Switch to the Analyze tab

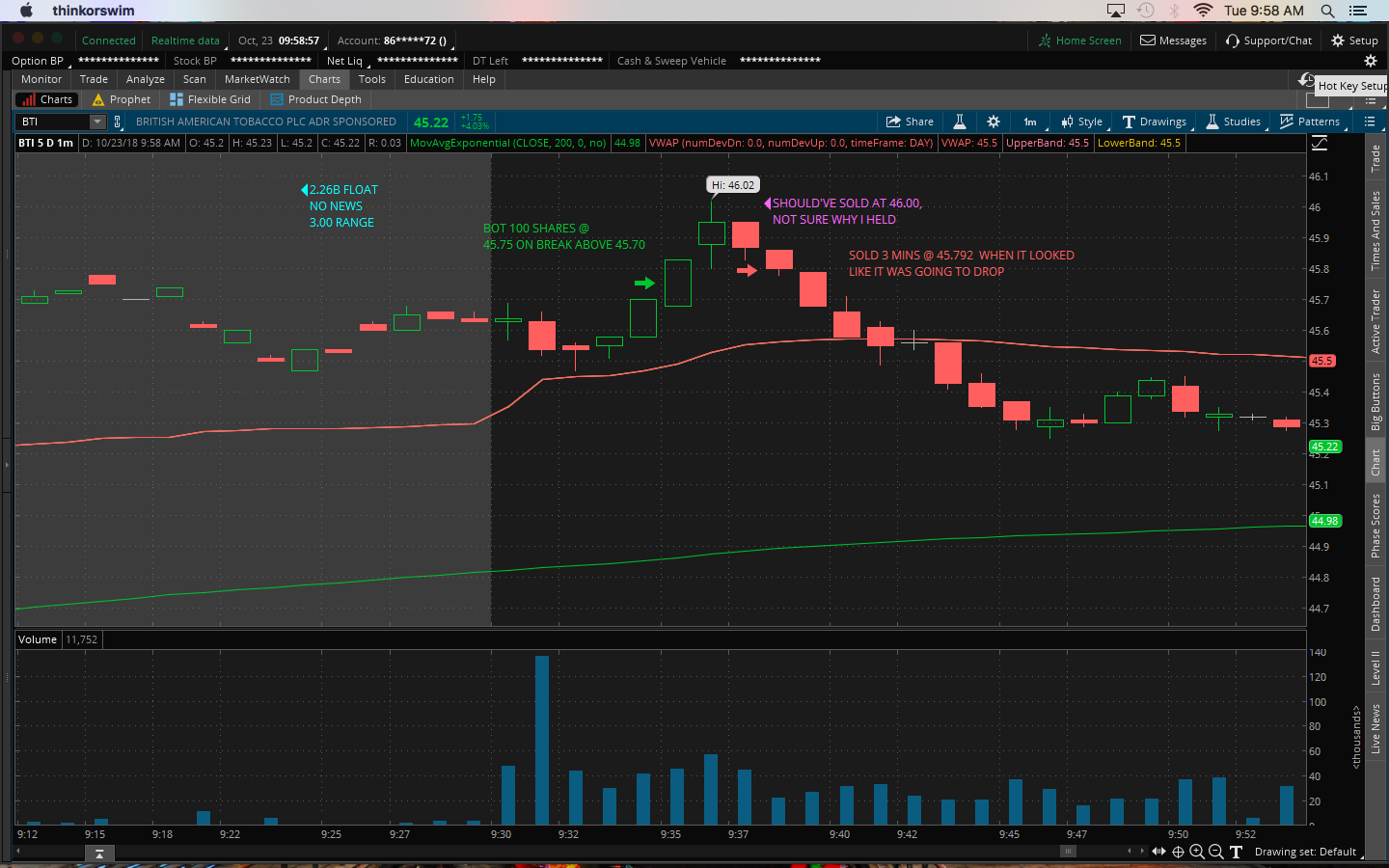146,79
